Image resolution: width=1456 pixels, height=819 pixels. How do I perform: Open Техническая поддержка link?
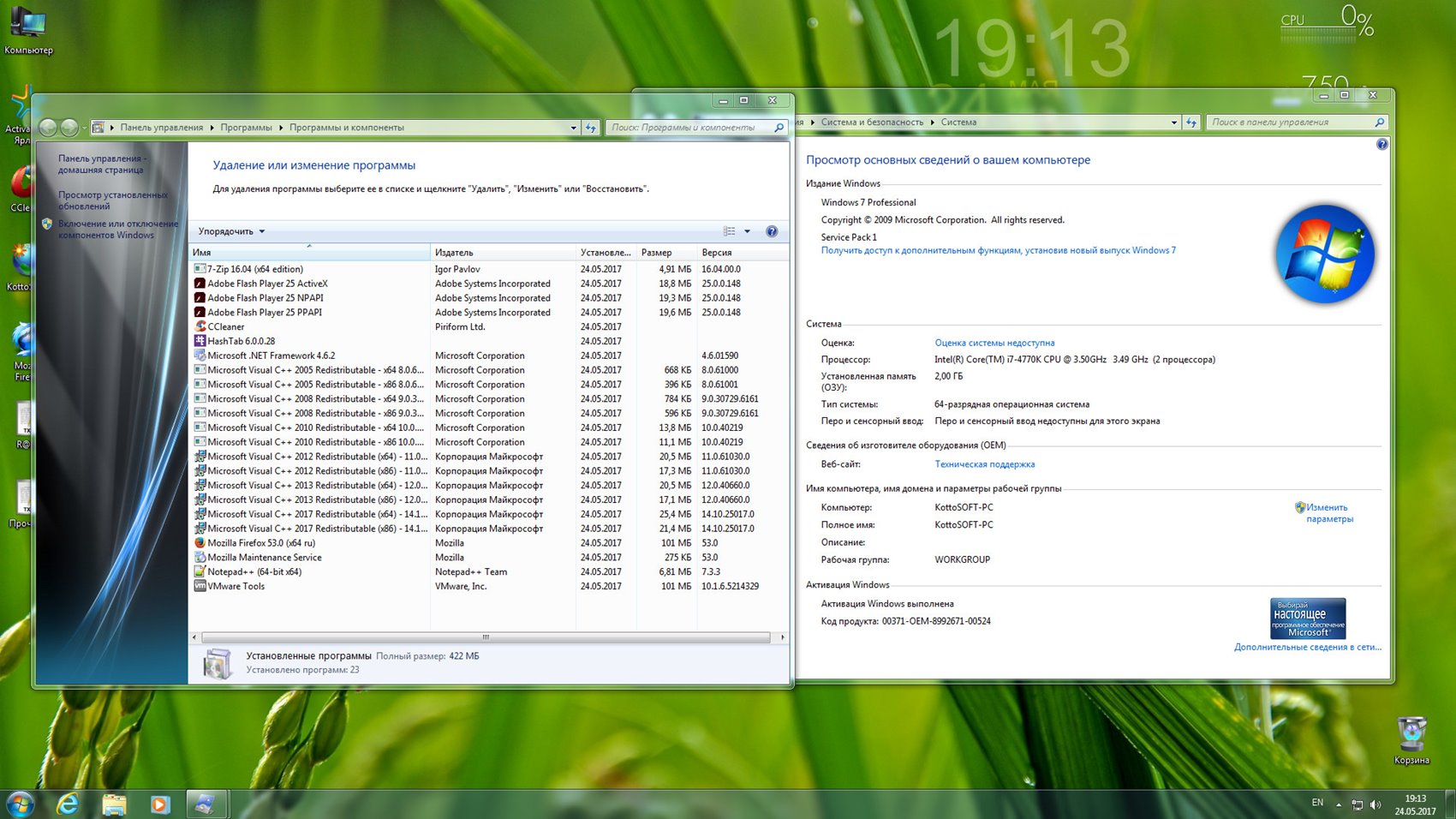(x=984, y=464)
